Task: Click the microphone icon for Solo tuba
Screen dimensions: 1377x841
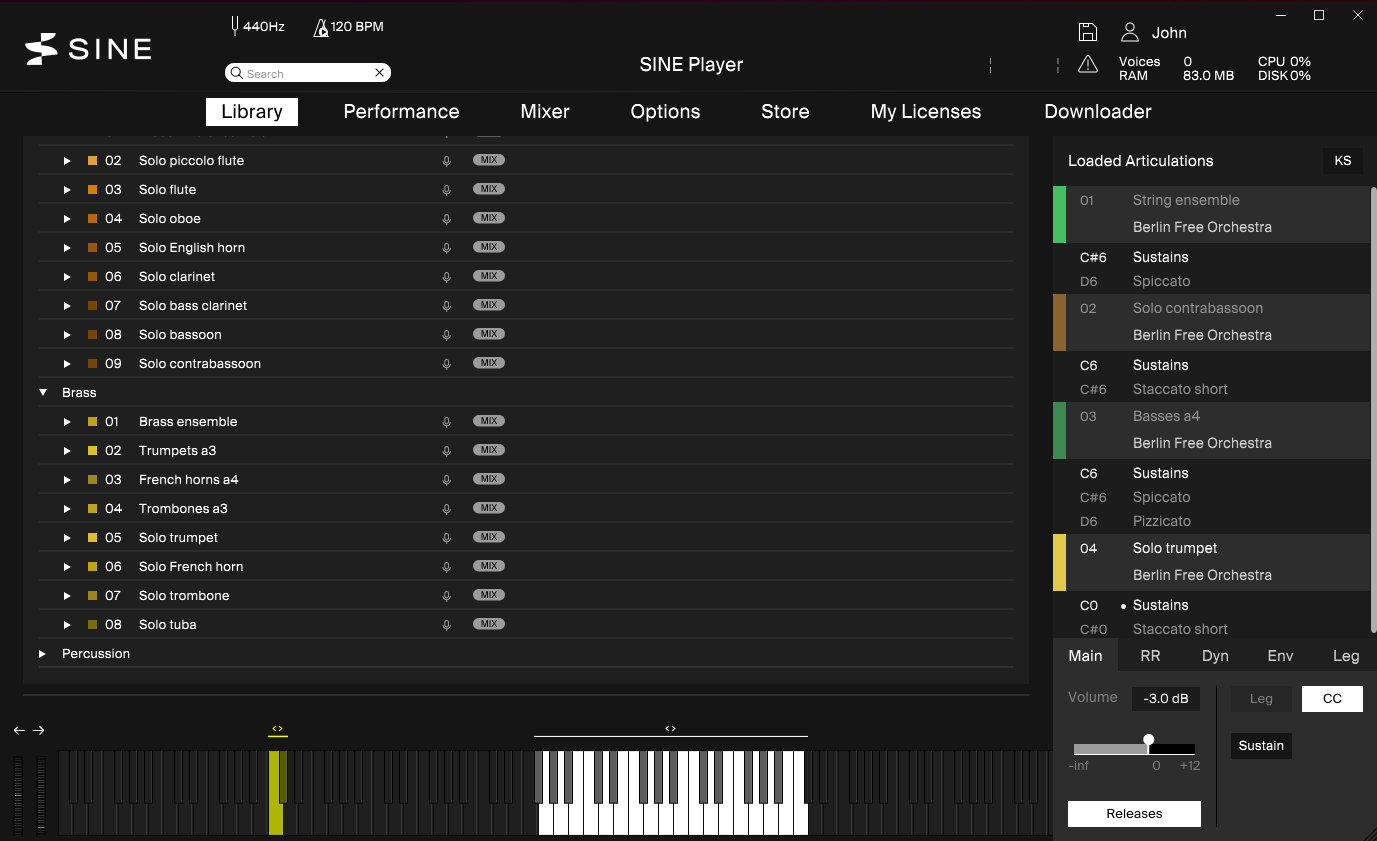Action: tap(447, 625)
